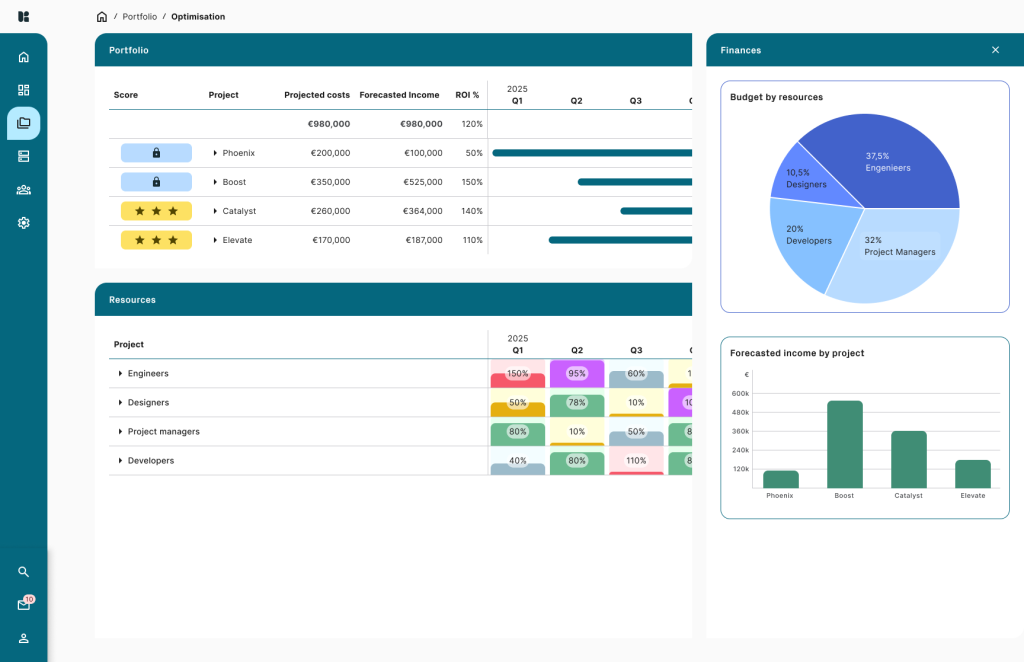
Task: Click Portfolio in the breadcrumb
Action: coord(139,17)
